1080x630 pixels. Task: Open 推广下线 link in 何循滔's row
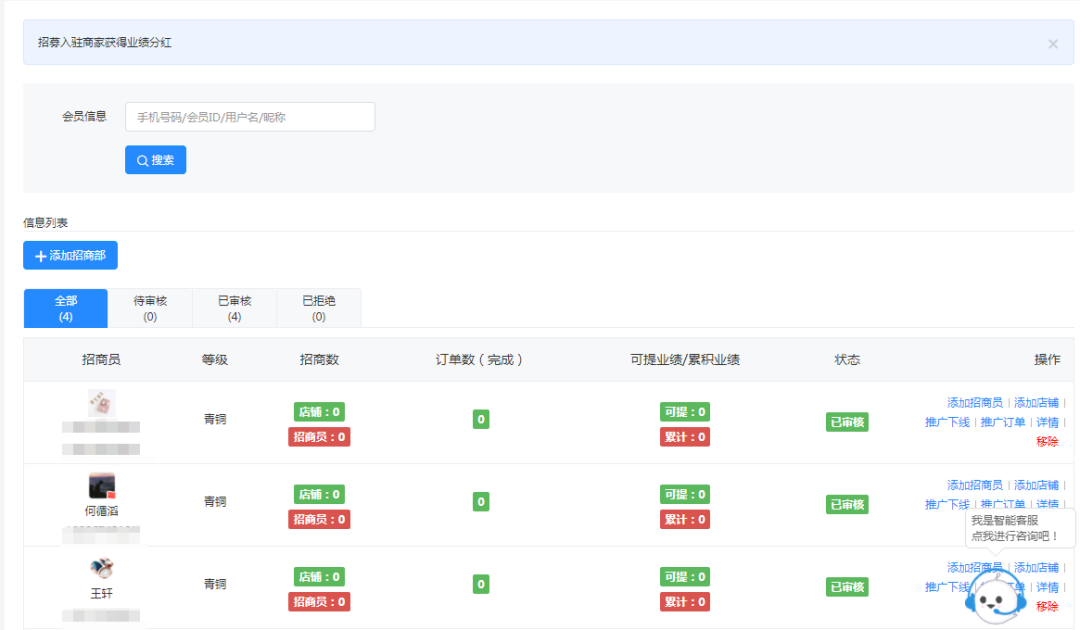(x=947, y=505)
